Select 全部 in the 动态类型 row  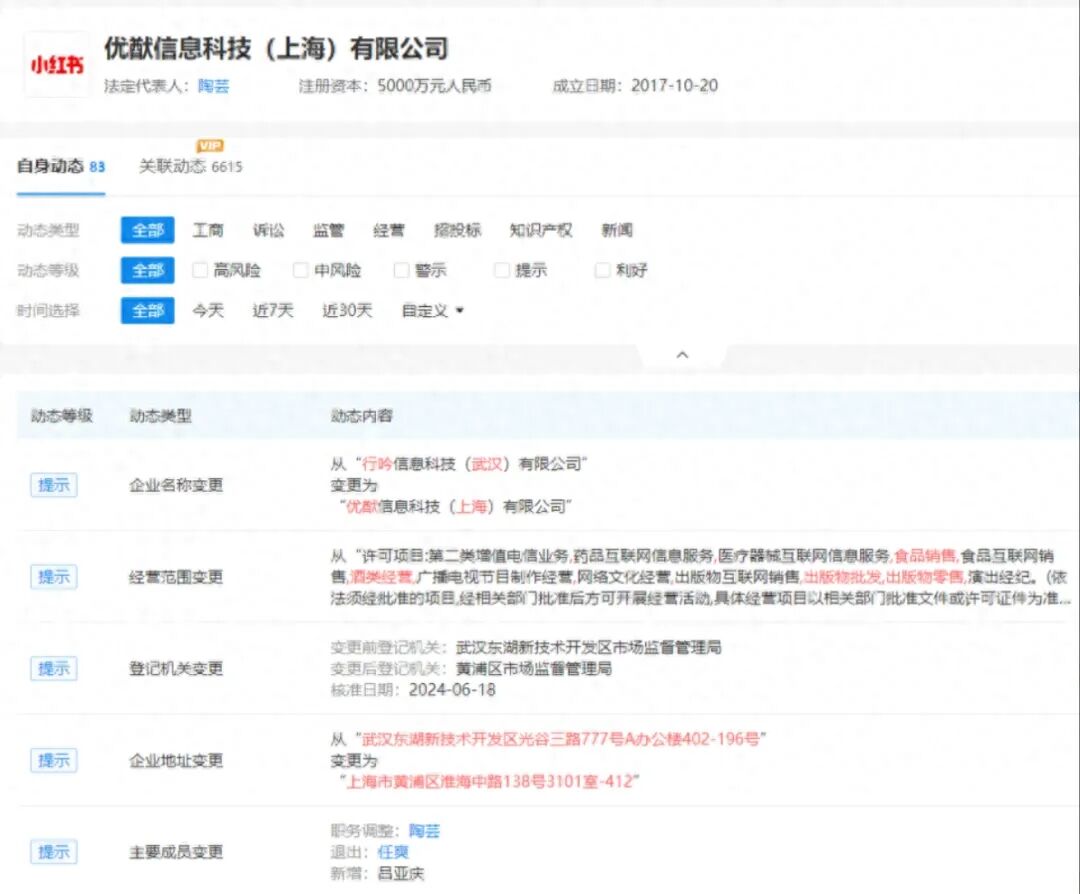[x=147, y=230]
